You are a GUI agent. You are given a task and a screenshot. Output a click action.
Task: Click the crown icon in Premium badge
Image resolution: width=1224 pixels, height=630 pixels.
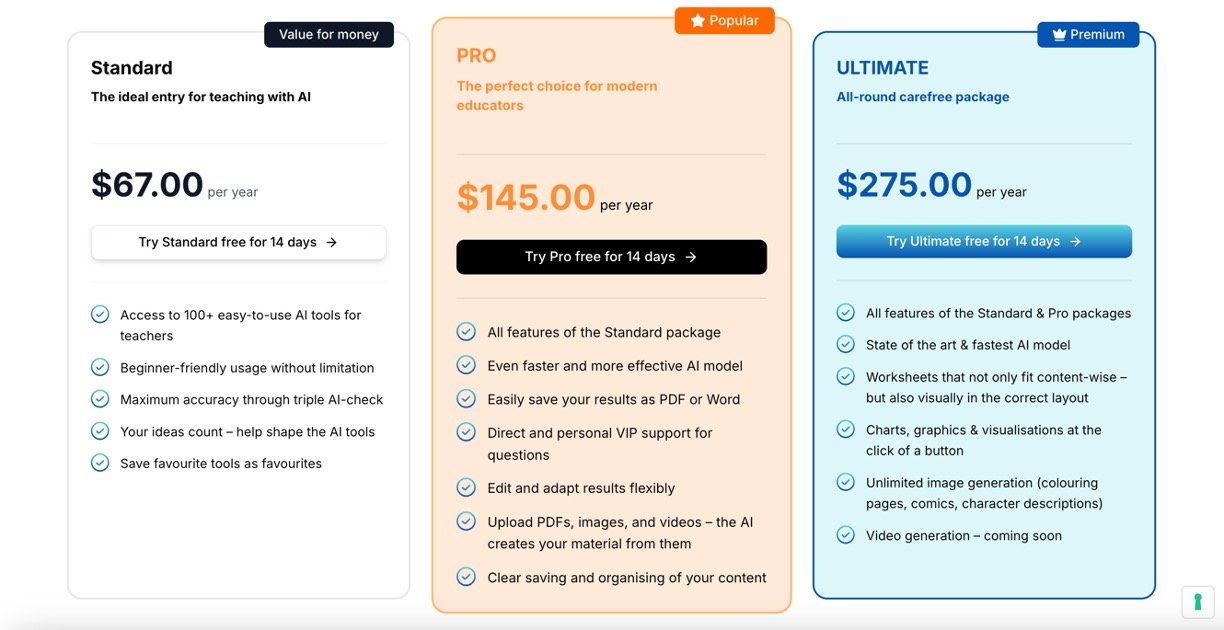coord(1058,35)
